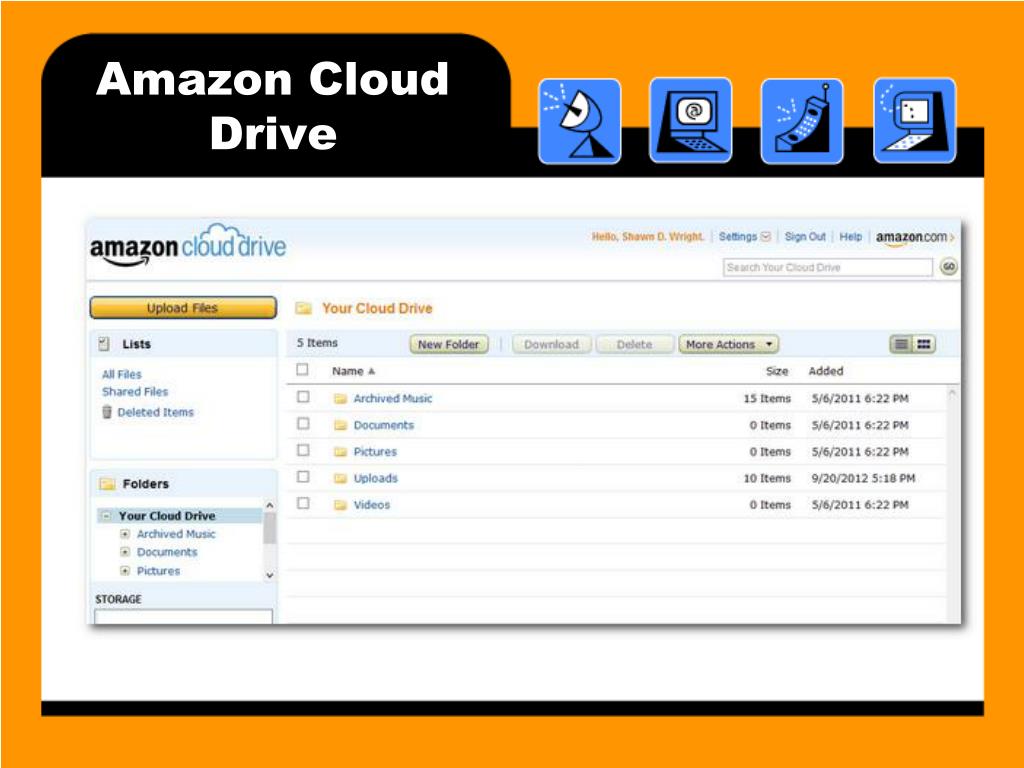This screenshot has width=1024, height=768.
Task: Open the Uploads folder link
Action: (x=376, y=479)
